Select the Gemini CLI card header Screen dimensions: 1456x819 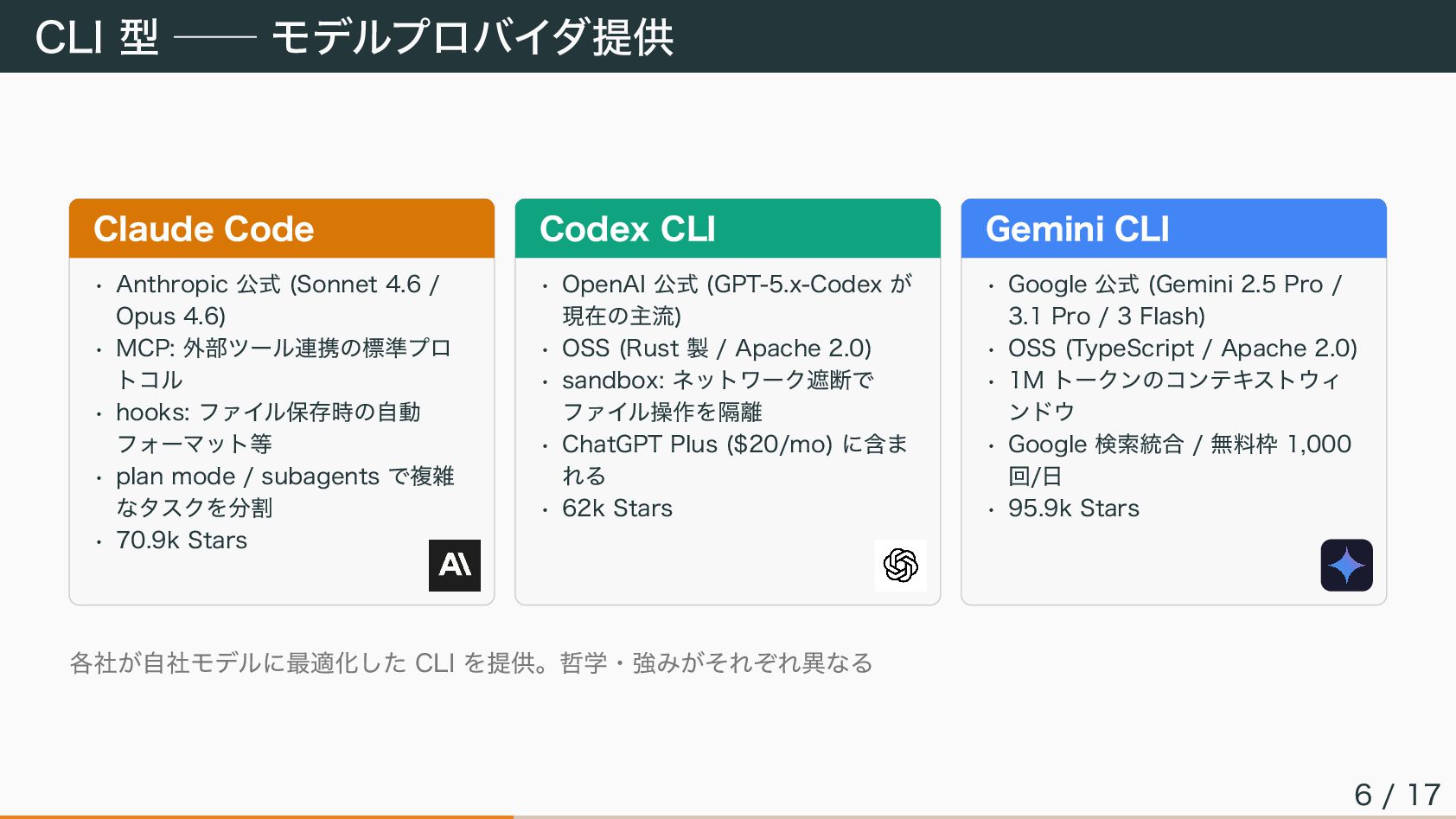point(1173,229)
